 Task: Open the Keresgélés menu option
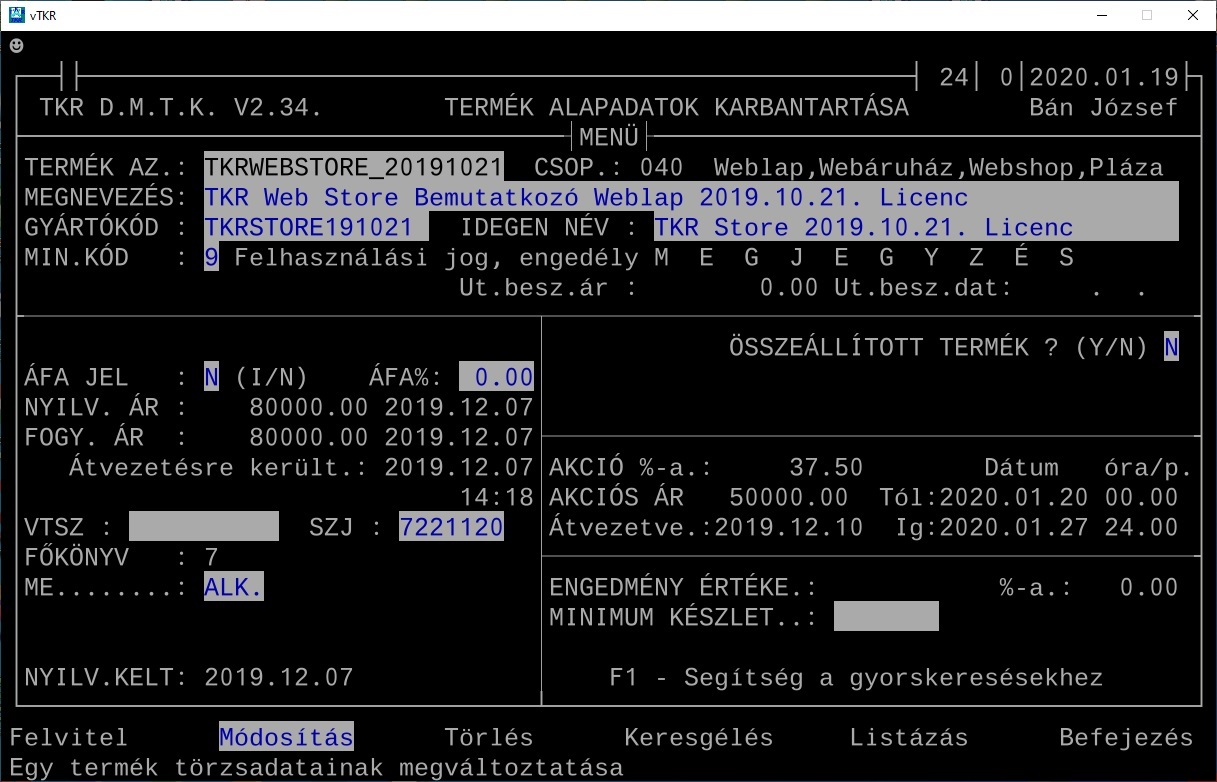tap(698, 738)
